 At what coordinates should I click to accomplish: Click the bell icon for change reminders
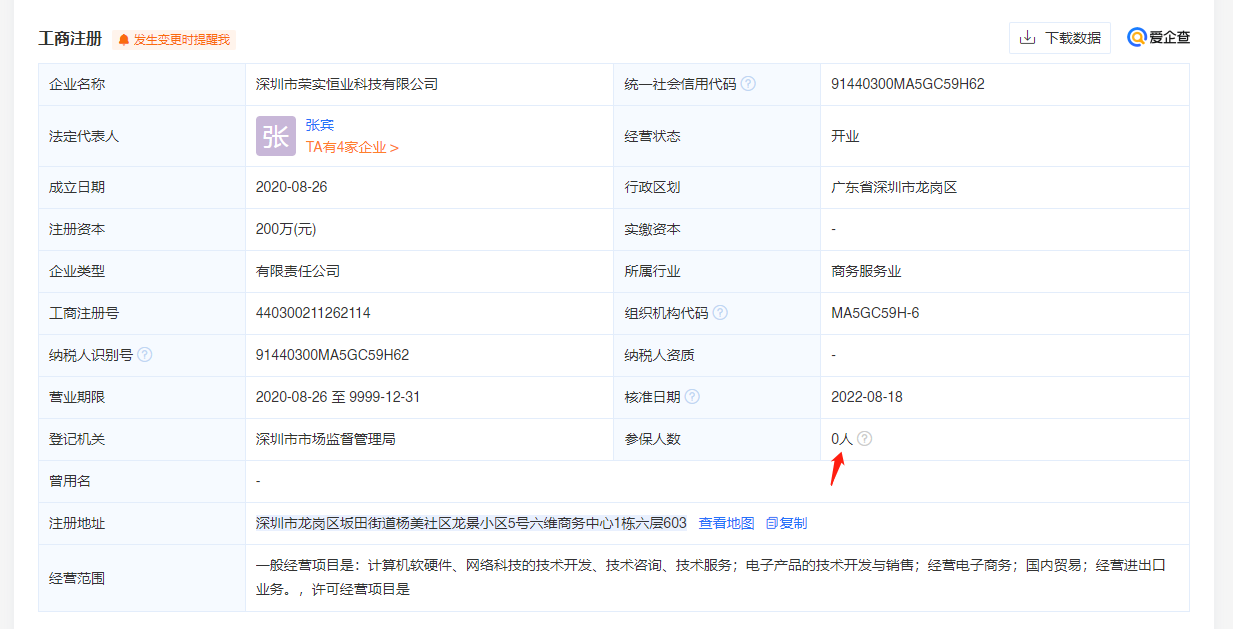click(x=124, y=40)
